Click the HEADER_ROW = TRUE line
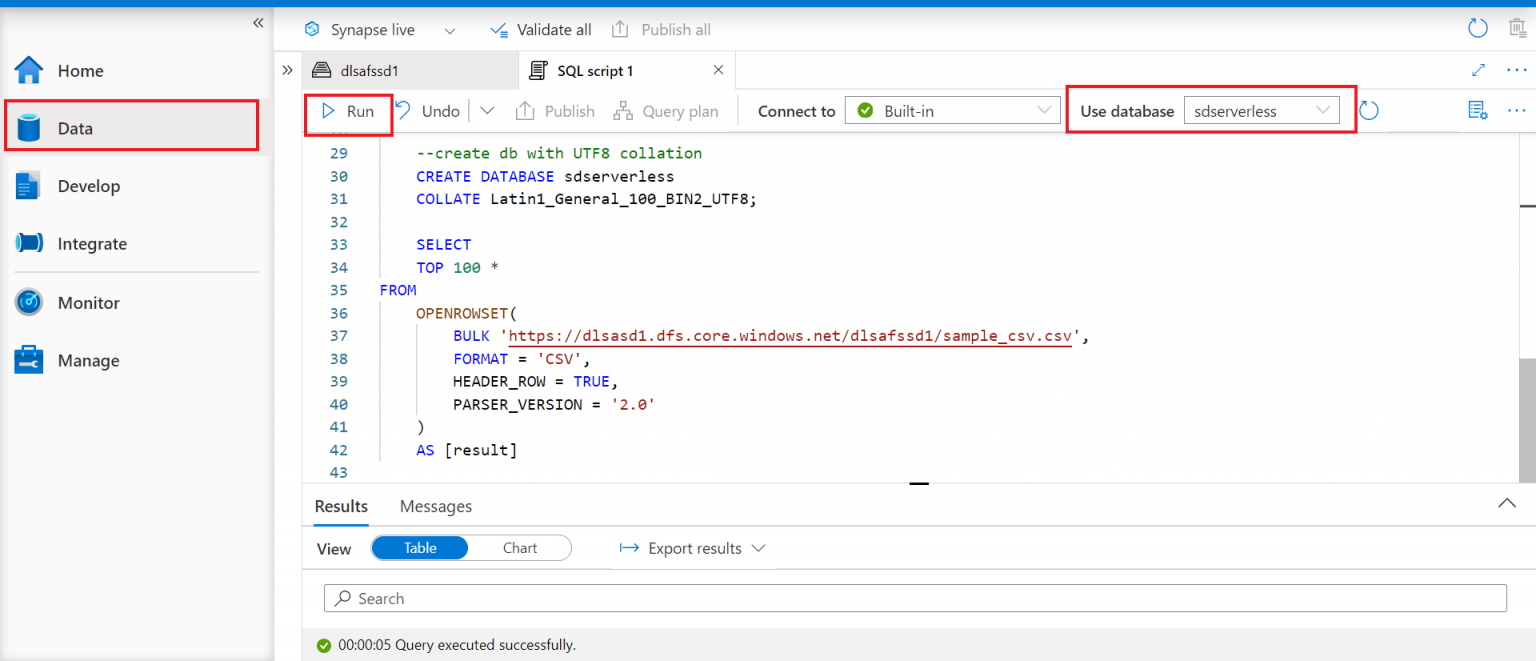 tap(536, 382)
